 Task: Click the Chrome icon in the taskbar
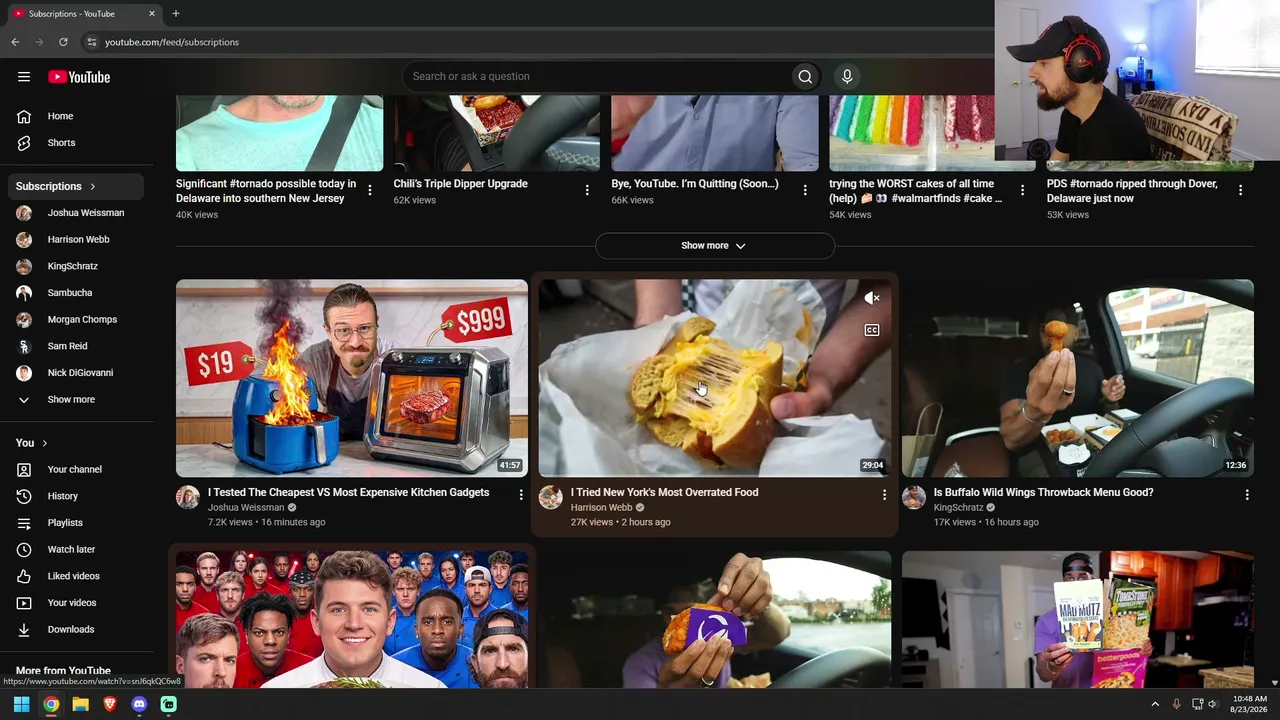(51, 704)
